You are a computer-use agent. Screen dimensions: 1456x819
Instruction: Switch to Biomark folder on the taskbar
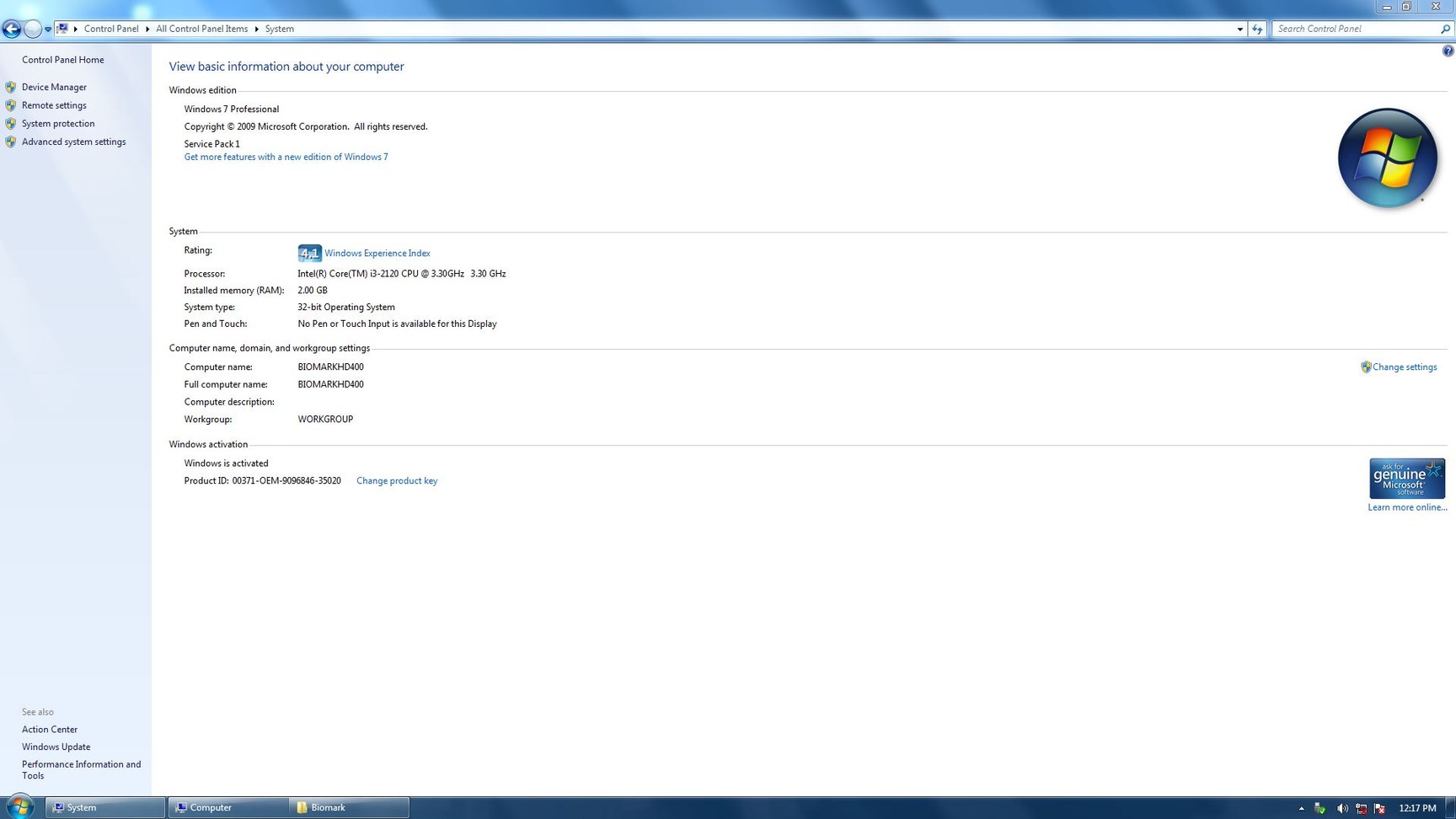(349, 807)
